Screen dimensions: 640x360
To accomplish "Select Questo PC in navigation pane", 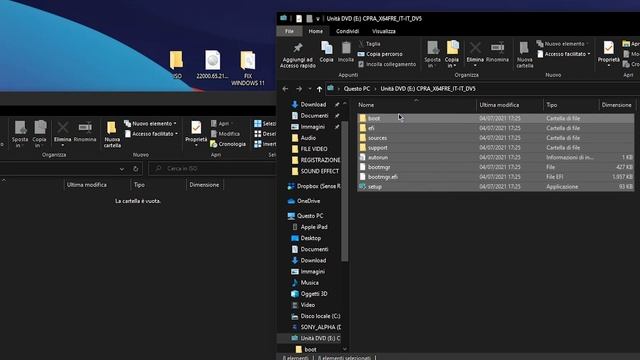I will click(x=310, y=216).
